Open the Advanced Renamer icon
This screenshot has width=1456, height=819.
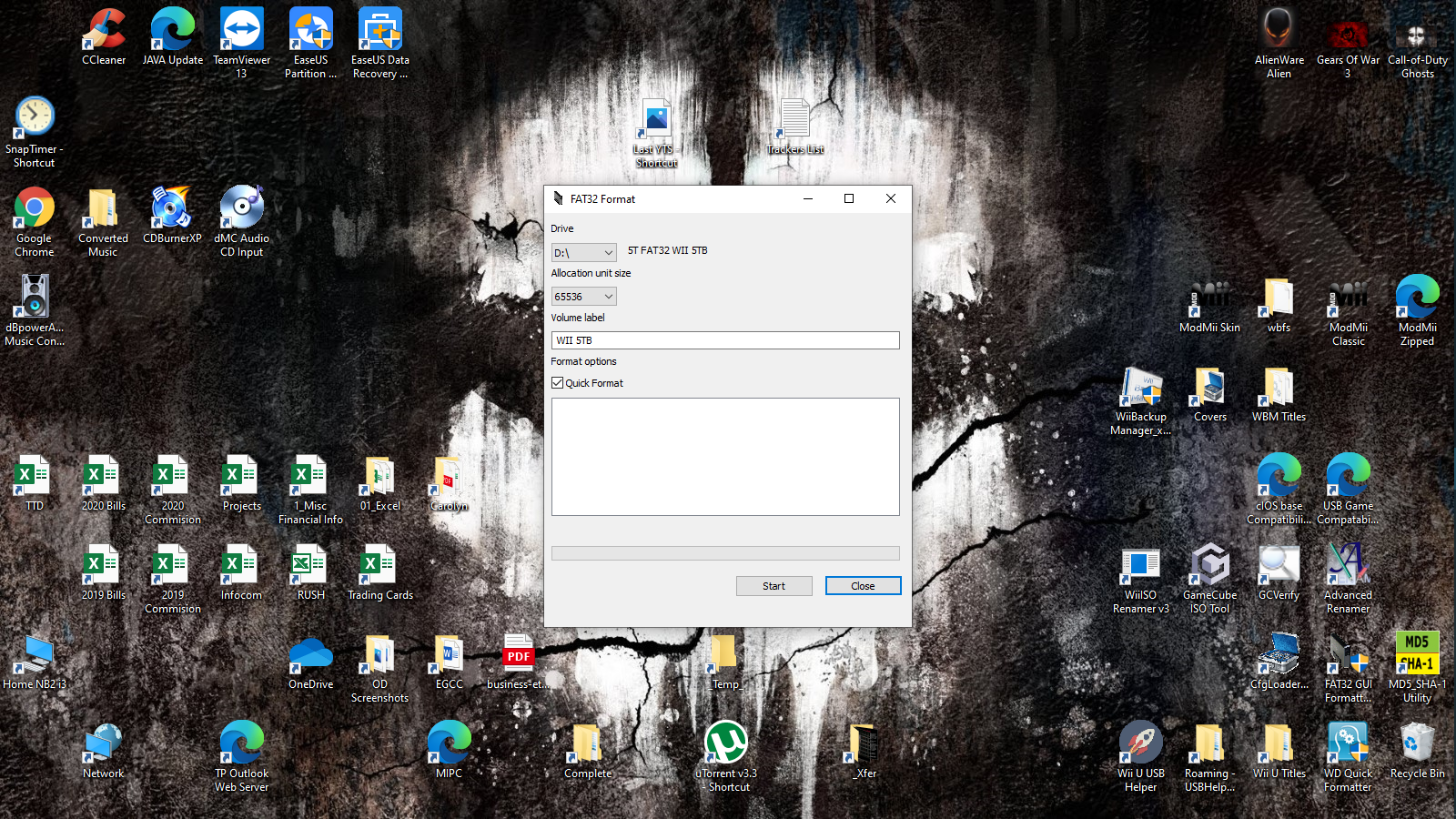[x=1349, y=564]
